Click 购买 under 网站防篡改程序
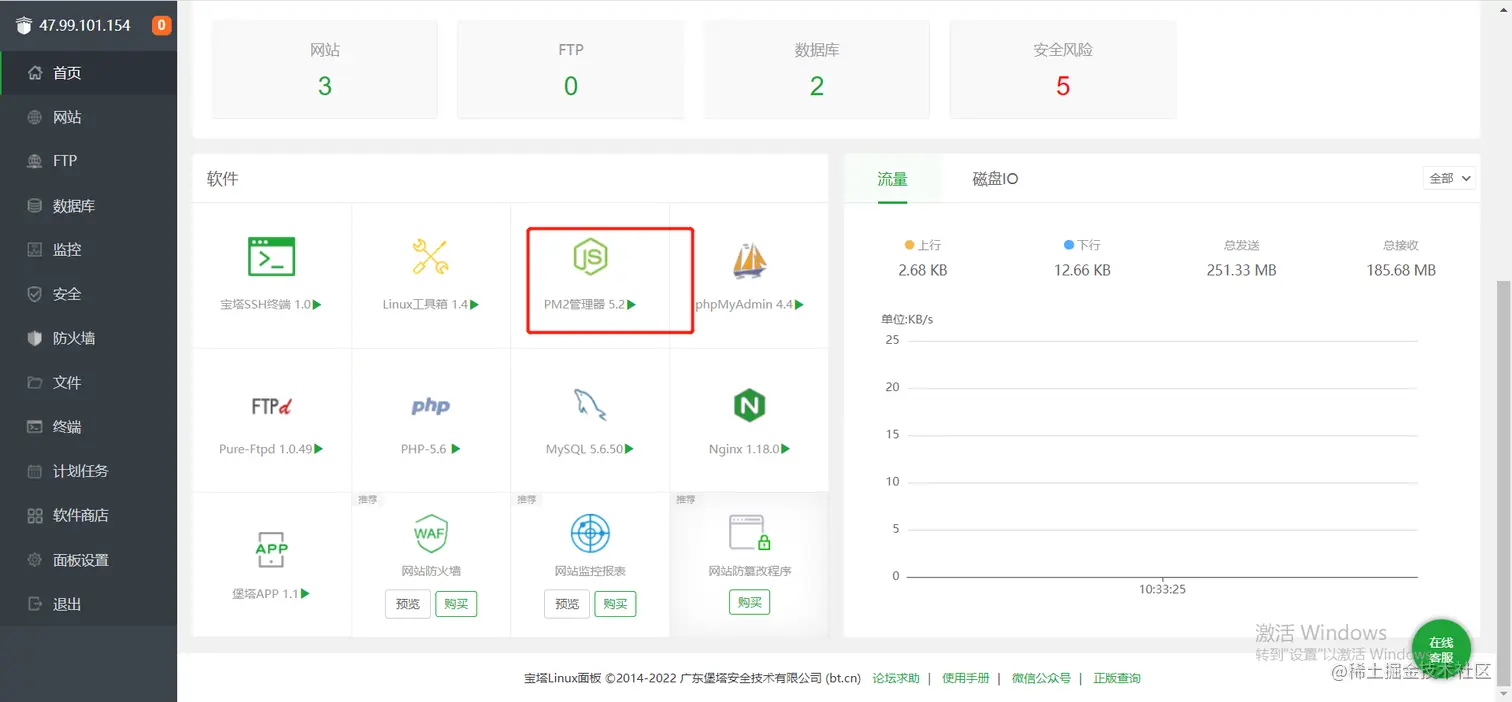 pos(749,602)
